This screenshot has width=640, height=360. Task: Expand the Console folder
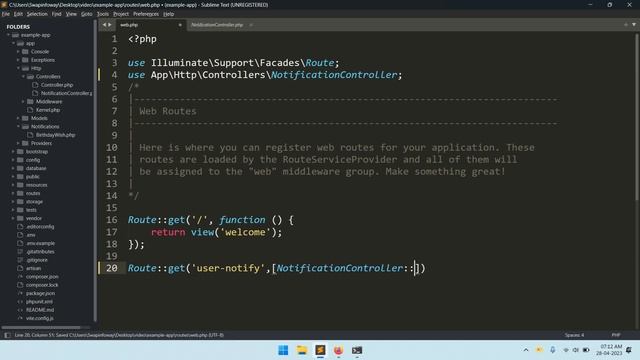(x=18, y=52)
